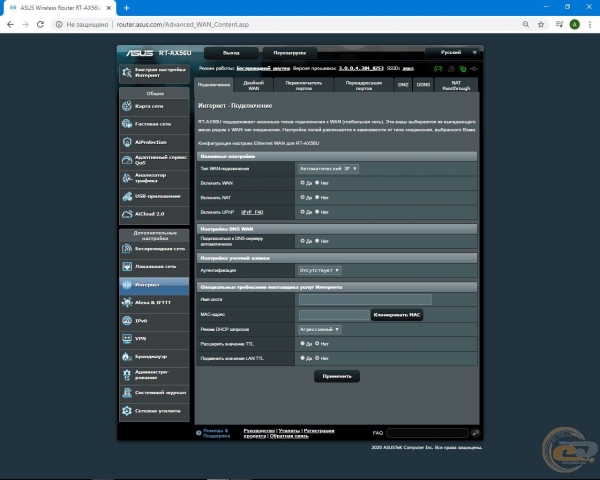
Task: Open VPN settings in sidebar
Action: click(x=154, y=339)
